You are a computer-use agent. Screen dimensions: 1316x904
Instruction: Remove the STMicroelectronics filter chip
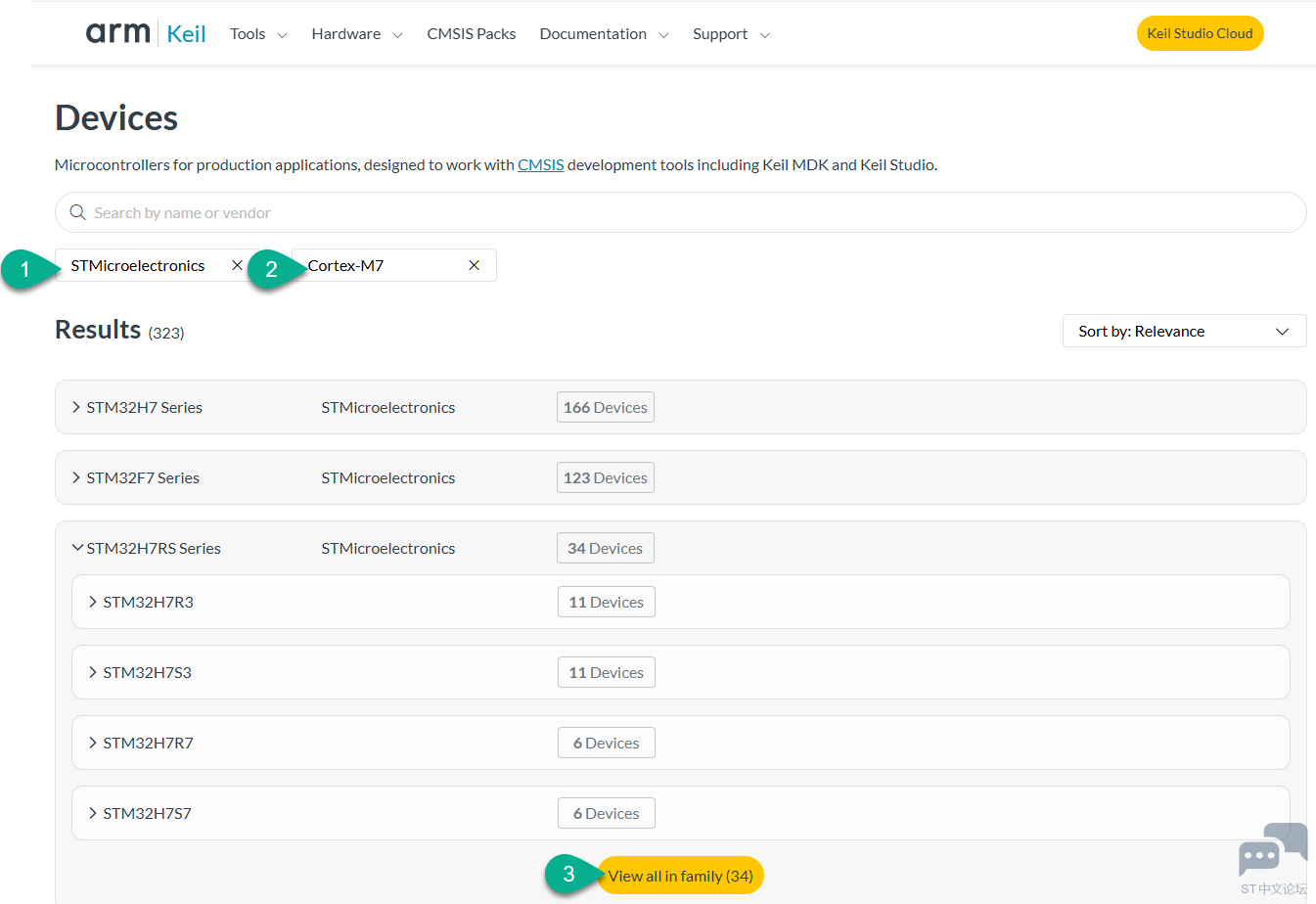point(237,265)
